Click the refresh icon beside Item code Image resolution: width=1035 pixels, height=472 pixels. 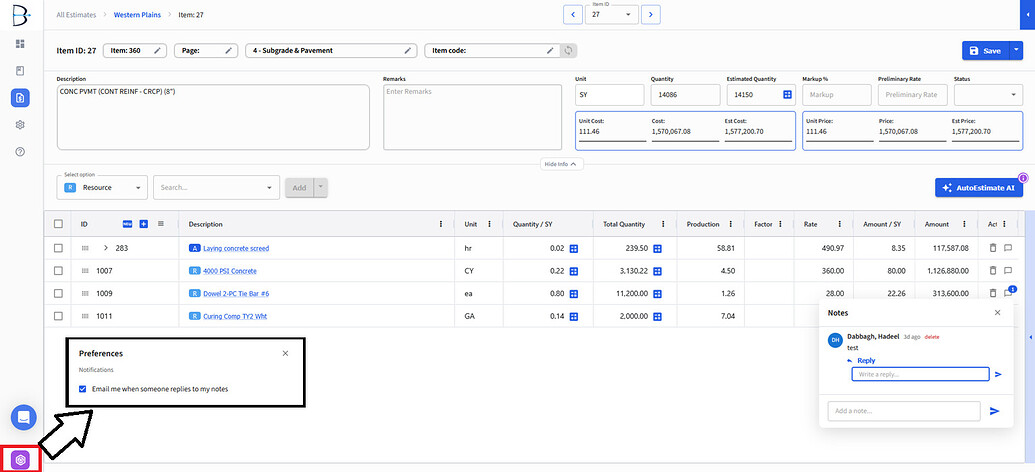pos(568,50)
